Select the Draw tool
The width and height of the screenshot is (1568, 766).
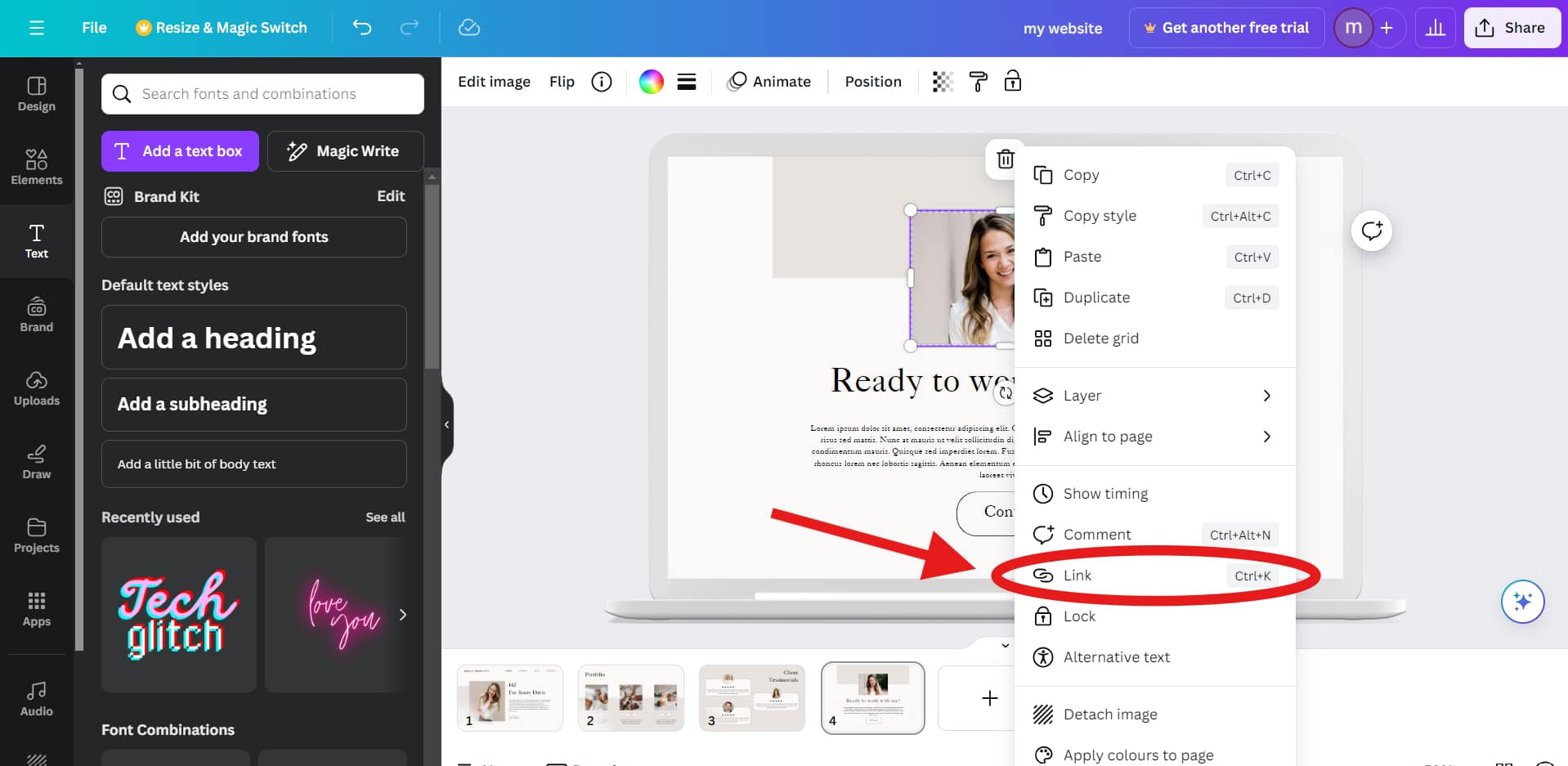pyautogui.click(x=36, y=462)
